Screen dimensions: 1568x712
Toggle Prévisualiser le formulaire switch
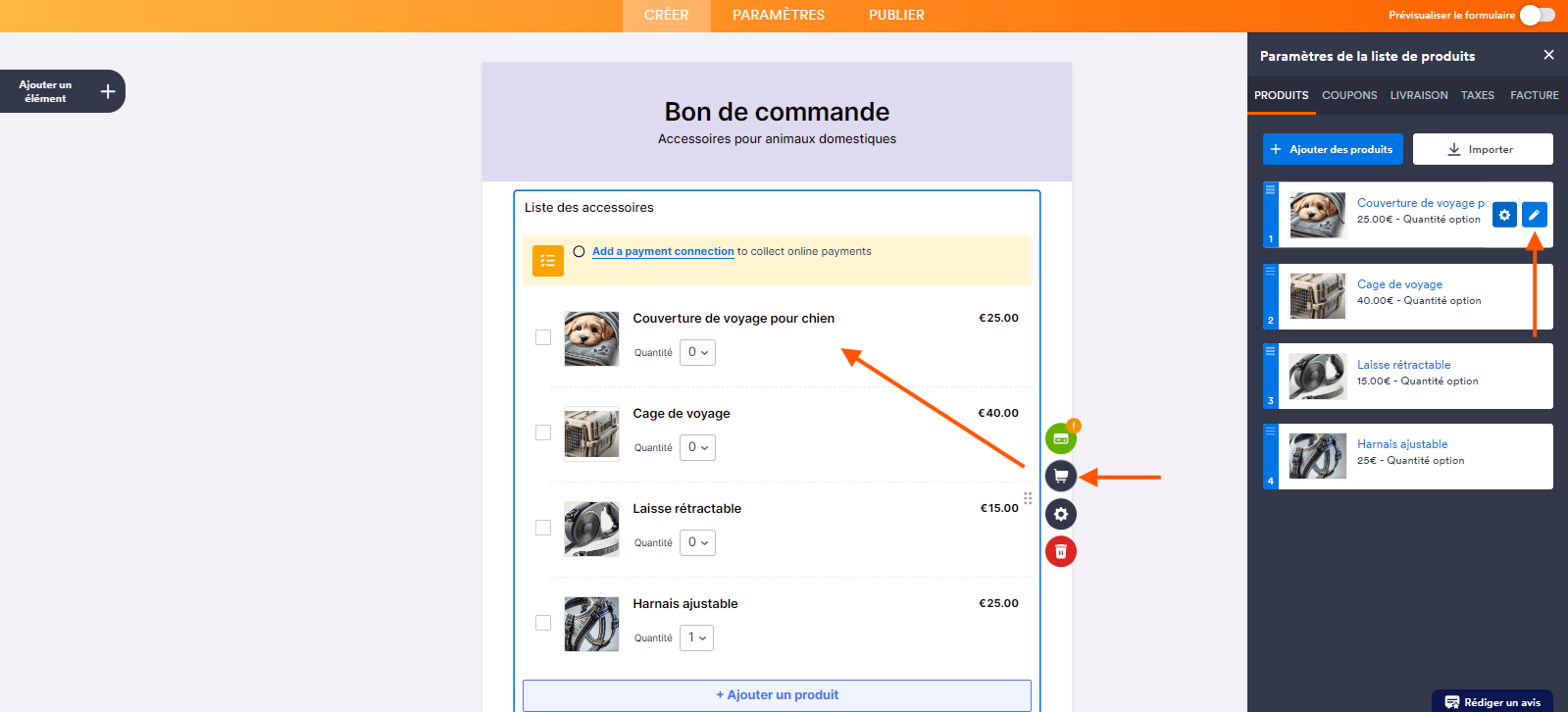tap(1537, 15)
